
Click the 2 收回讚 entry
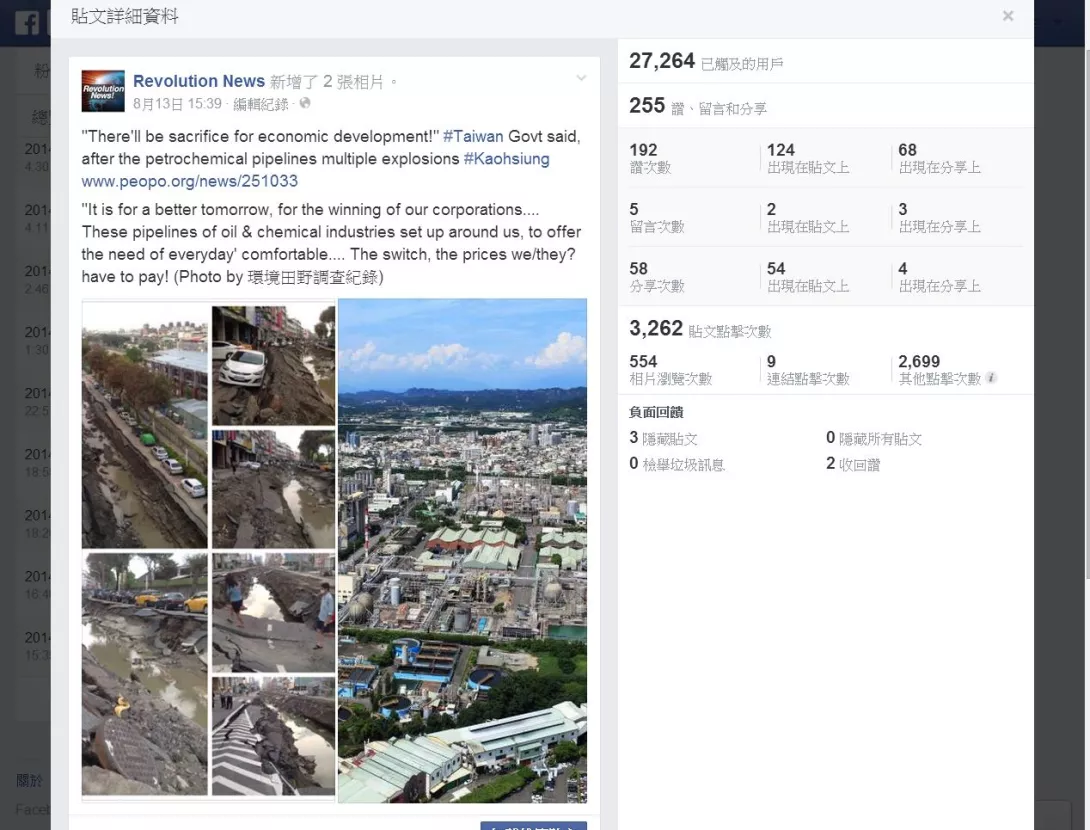click(x=853, y=464)
